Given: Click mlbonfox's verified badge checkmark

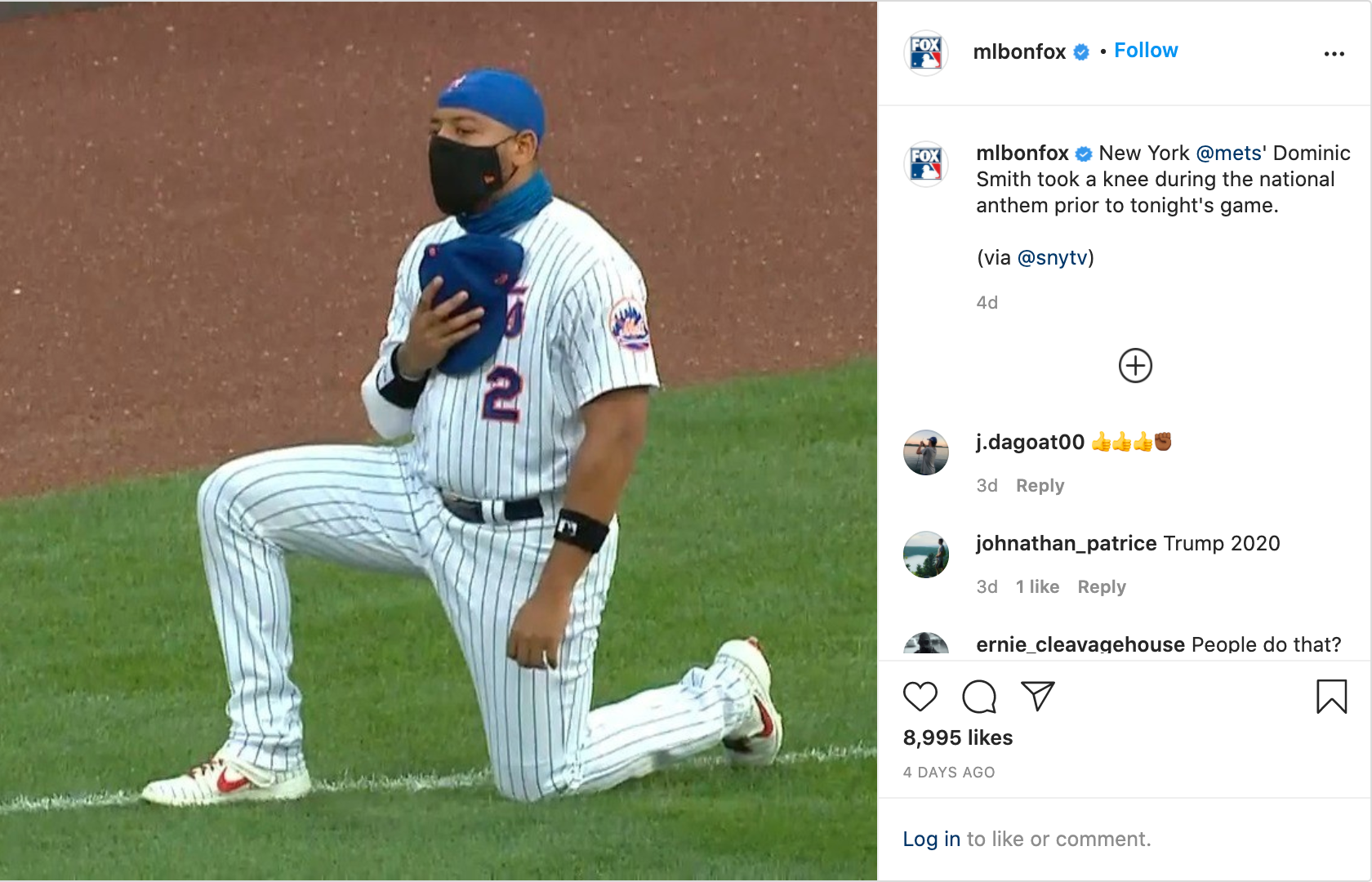Looking at the screenshot, I should click(x=1080, y=51).
